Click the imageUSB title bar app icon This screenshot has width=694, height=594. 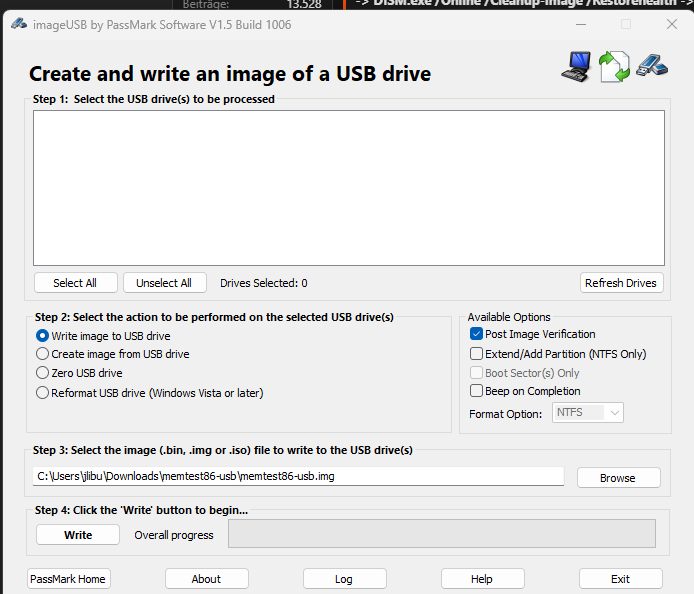tap(19, 24)
